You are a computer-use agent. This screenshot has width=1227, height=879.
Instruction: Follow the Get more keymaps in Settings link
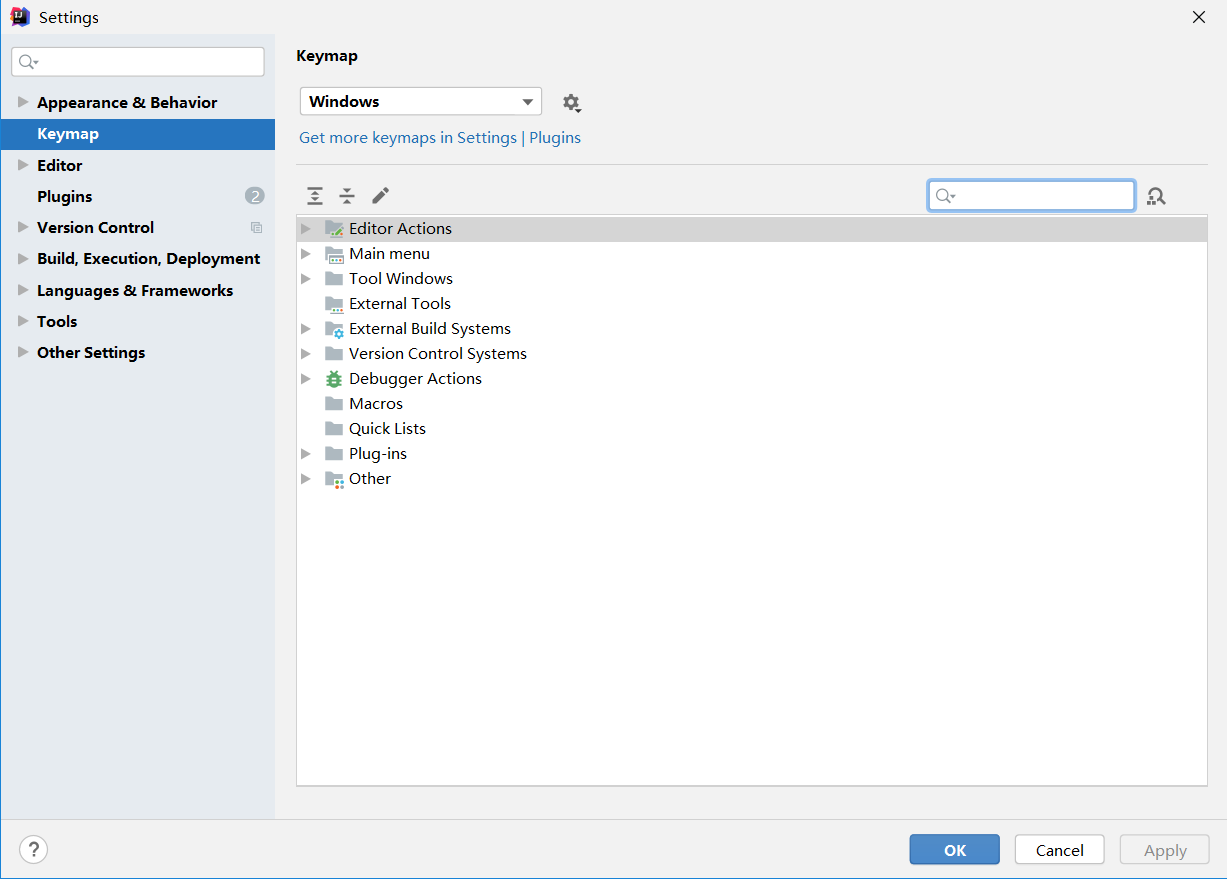(x=408, y=138)
